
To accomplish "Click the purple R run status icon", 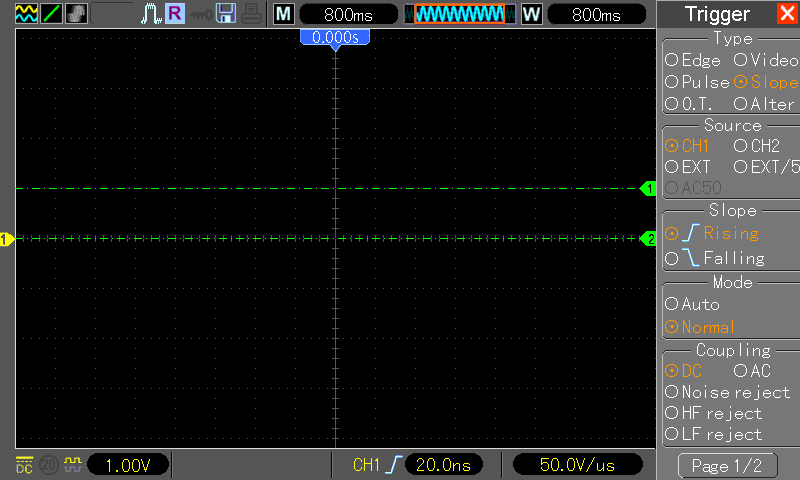I will [x=174, y=13].
